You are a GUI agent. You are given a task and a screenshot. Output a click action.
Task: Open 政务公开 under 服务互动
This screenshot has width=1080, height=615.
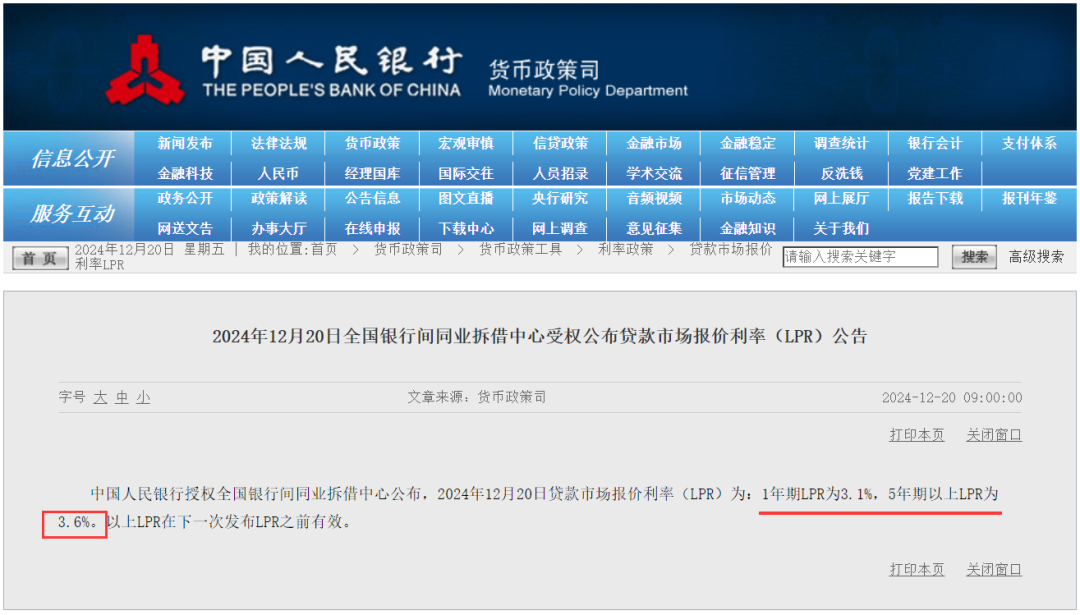click(185, 198)
